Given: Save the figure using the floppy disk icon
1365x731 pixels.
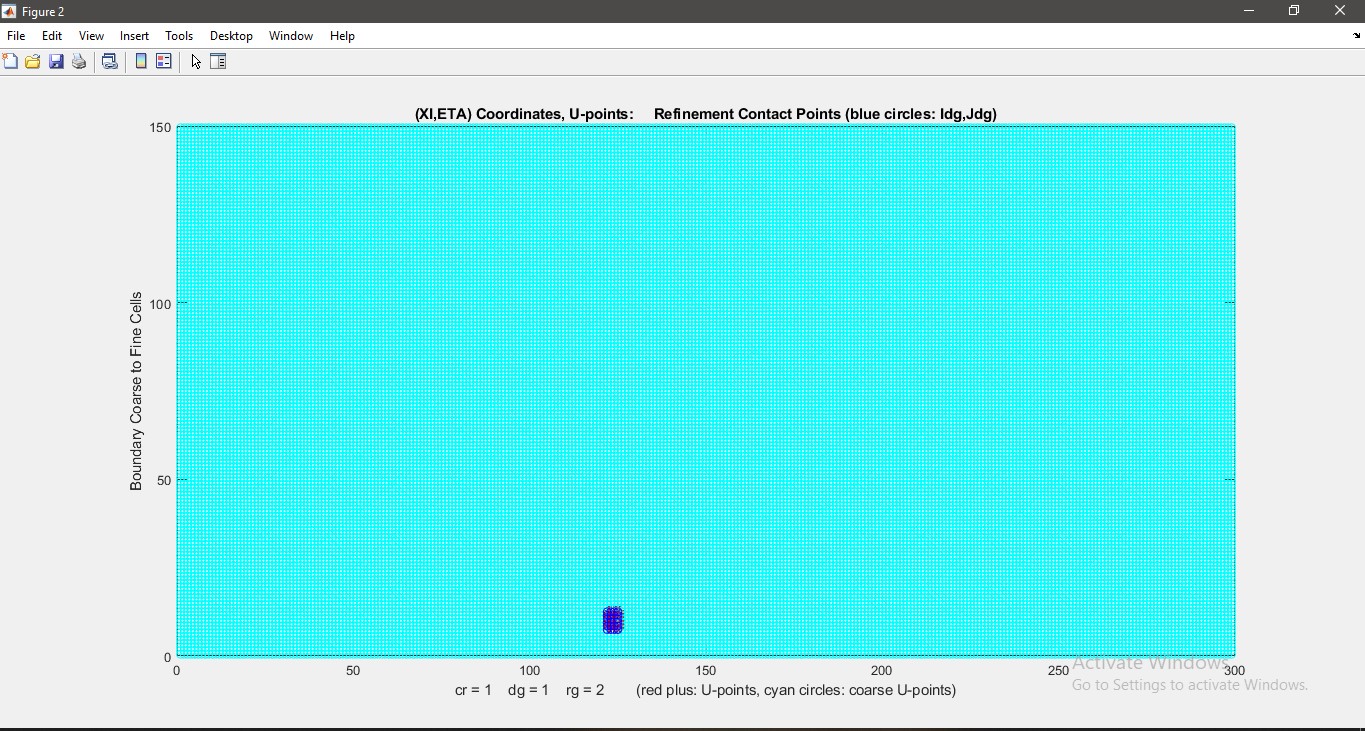Looking at the screenshot, I should [x=56, y=62].
